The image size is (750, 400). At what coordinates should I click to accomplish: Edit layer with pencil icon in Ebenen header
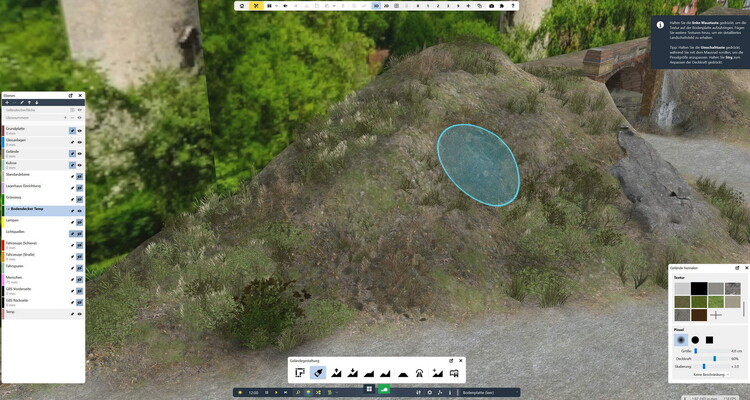[22, 102]
